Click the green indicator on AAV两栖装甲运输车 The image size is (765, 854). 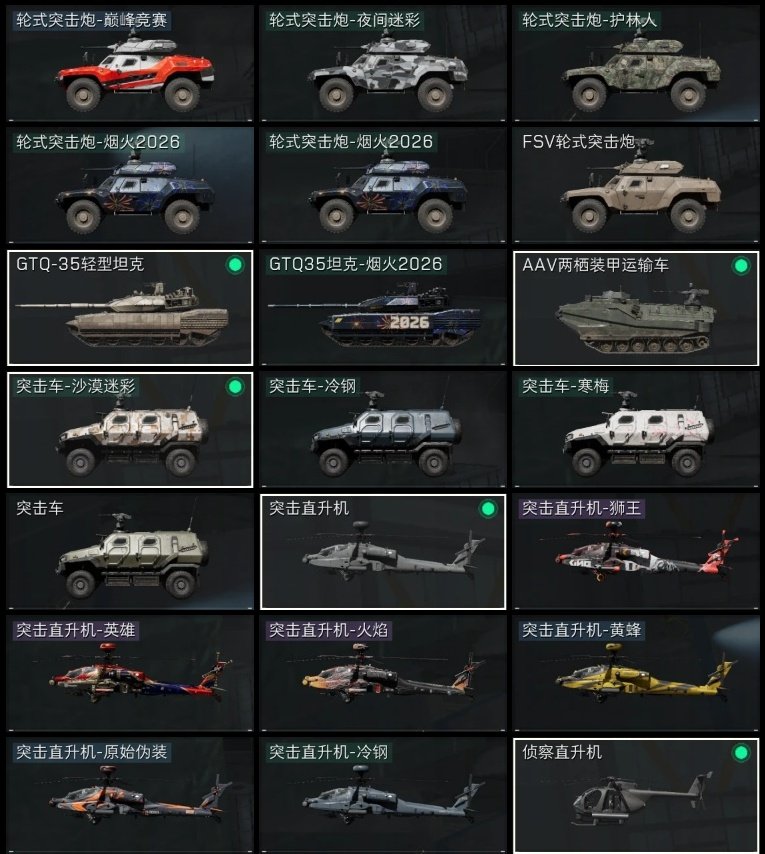(x=741, y=266)
